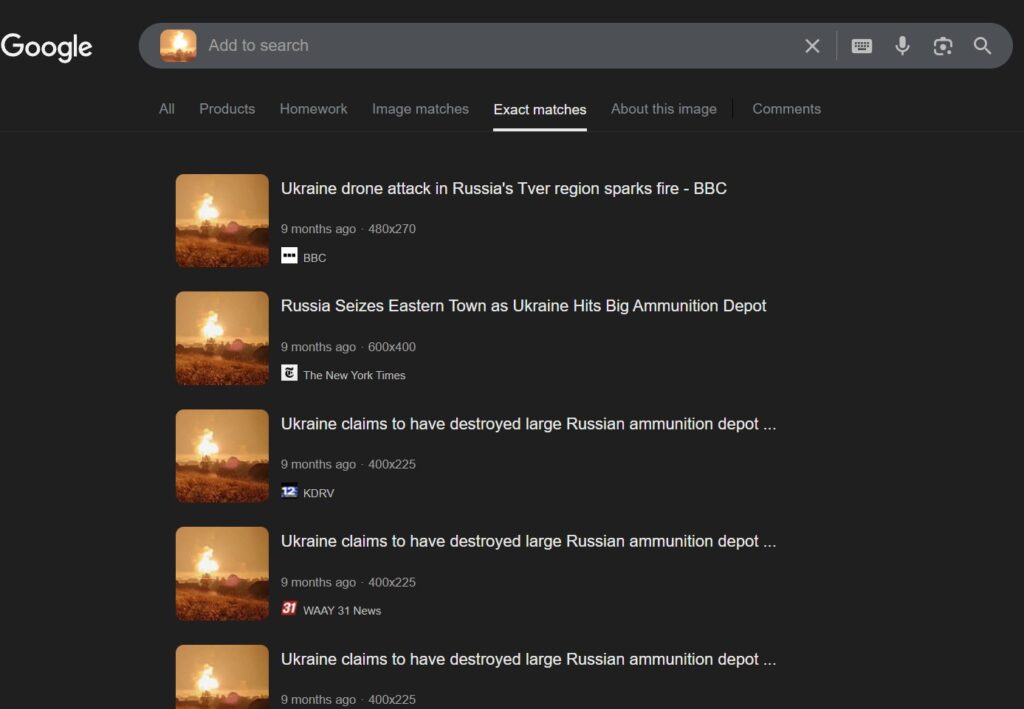The width and height of the screenshot is (1024, 709).
Task: Open search by image camera icon
Action: (942, 46)
